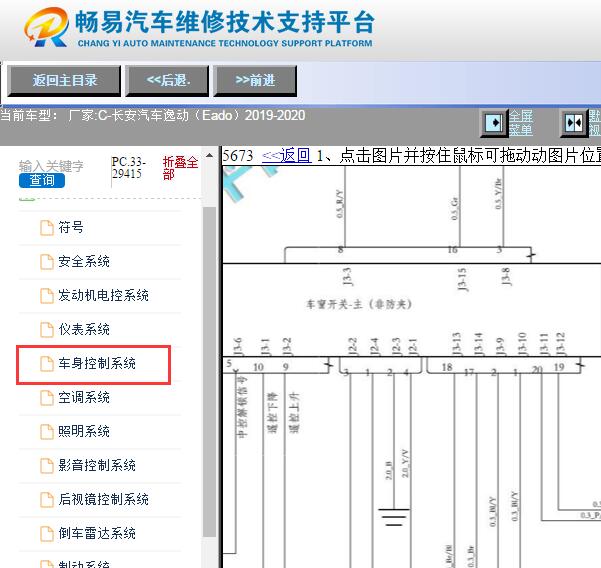Click the page icon beside 车身控制系统
Image resolution: width=601 pixels, height=568 pixels.
point(47,364)
